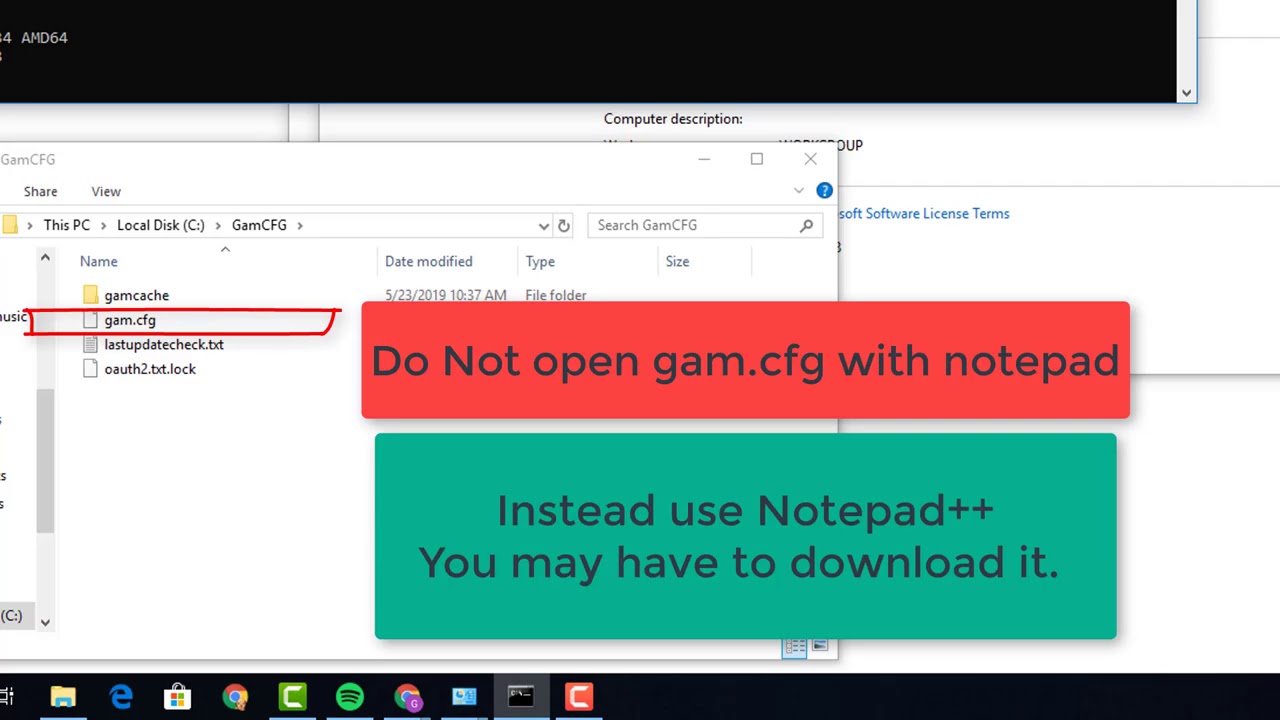Open first Chrome icon next to Store
The image size is (1280, 720).
point(235,697)
